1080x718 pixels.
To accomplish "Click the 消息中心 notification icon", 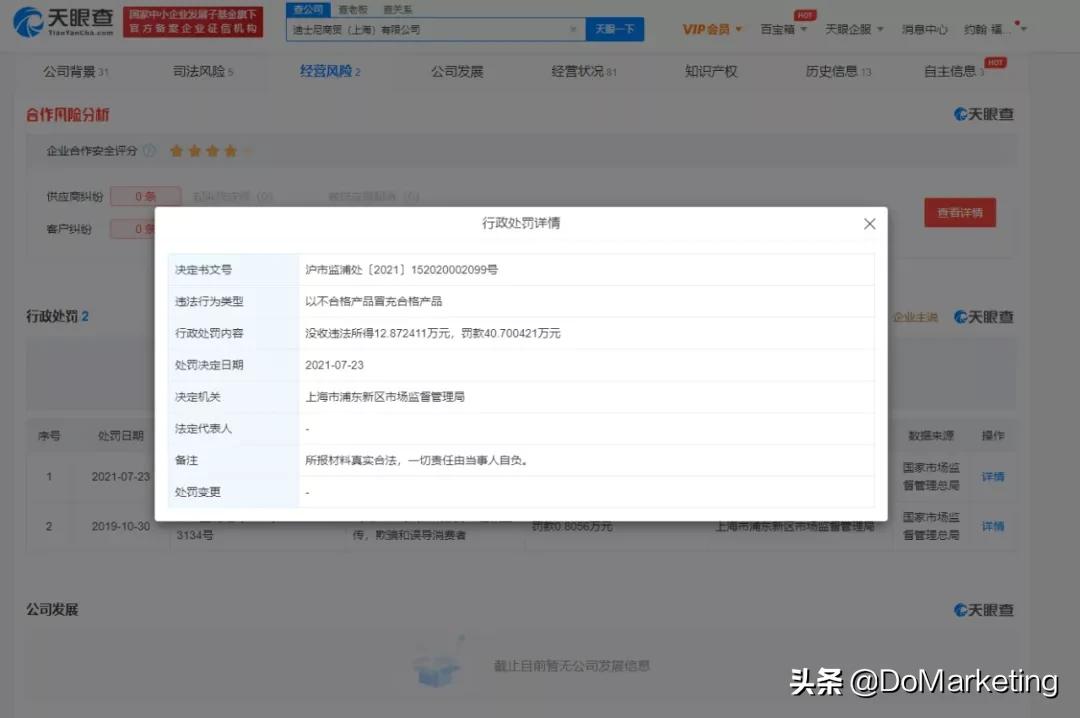I will [x=925, y=29].
